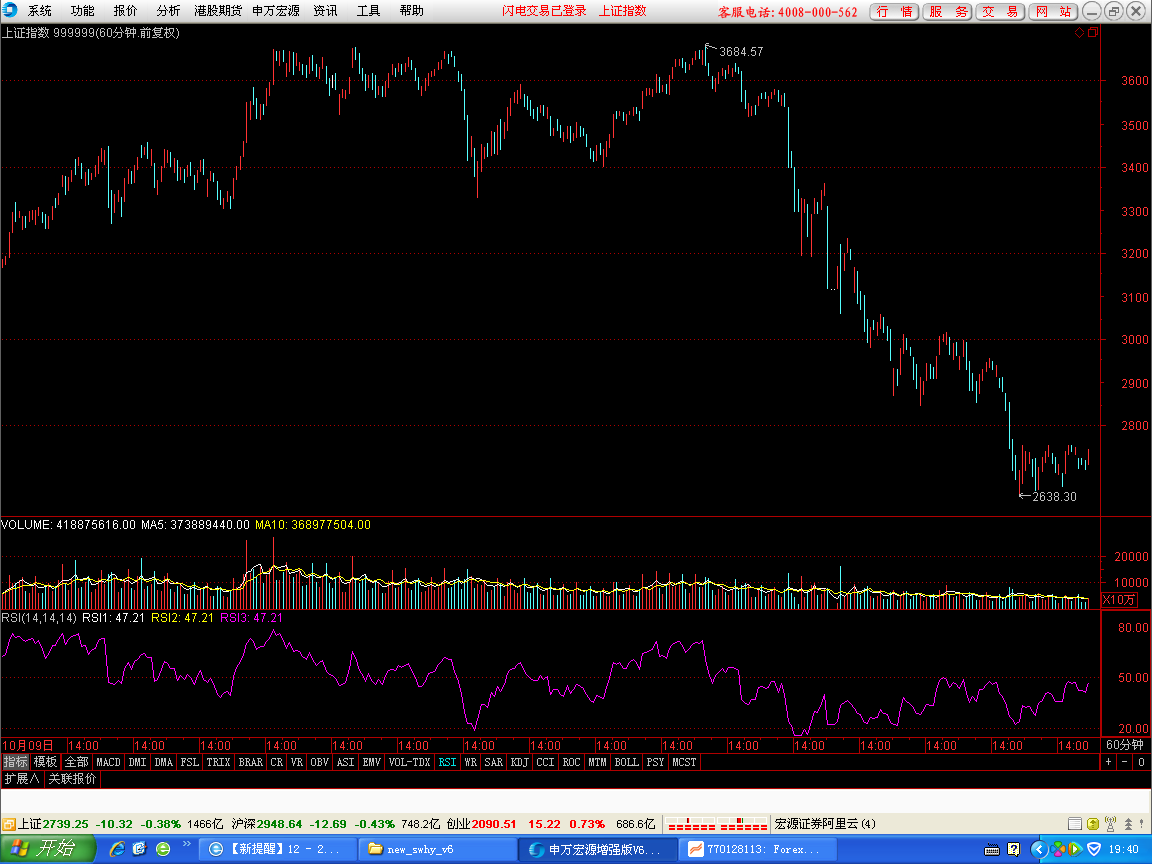The image size is (1152, 864).
Task: Click the 沪深 2948.64 index quote
Action: point(267,824)
